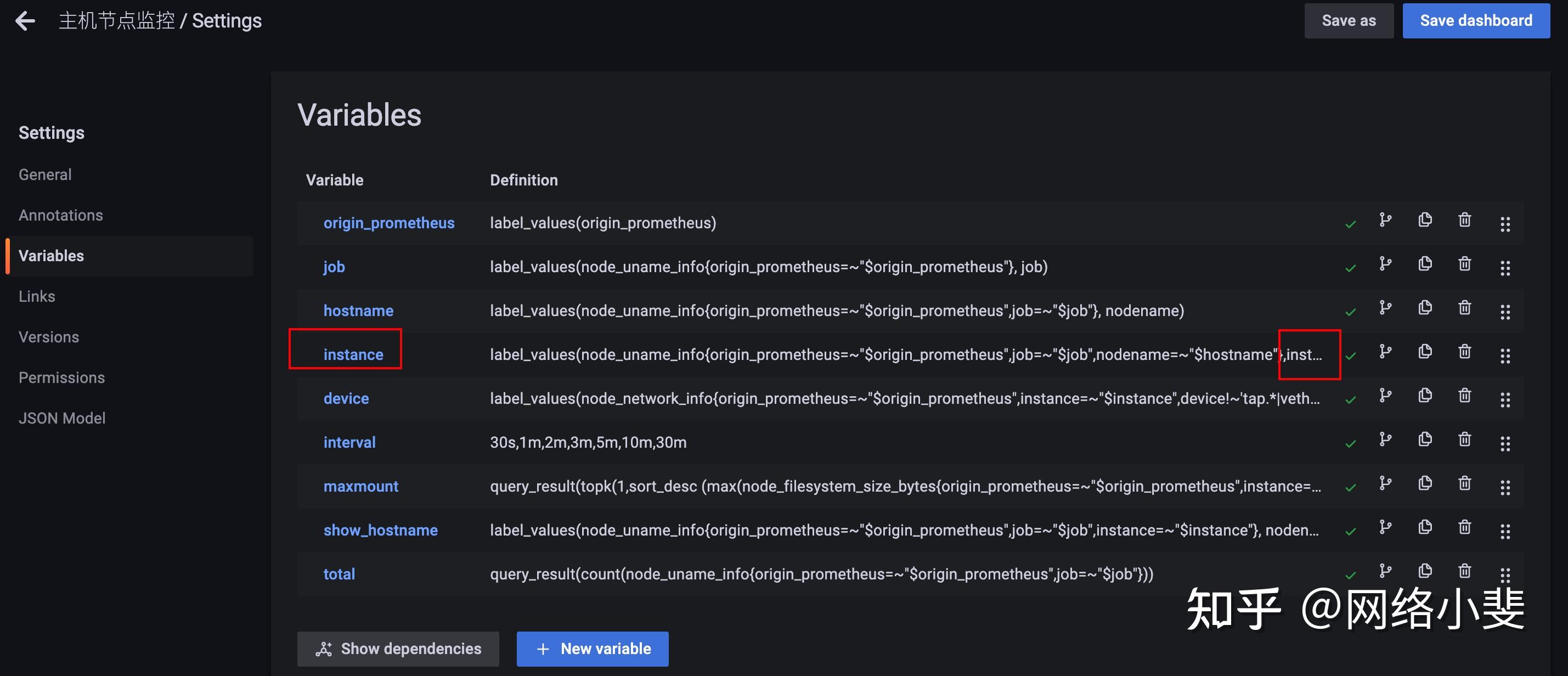Delete the job variable with the trash icon
Image resolution: width=1568 pixels, height=676 pixels.
pos(1464,265)
